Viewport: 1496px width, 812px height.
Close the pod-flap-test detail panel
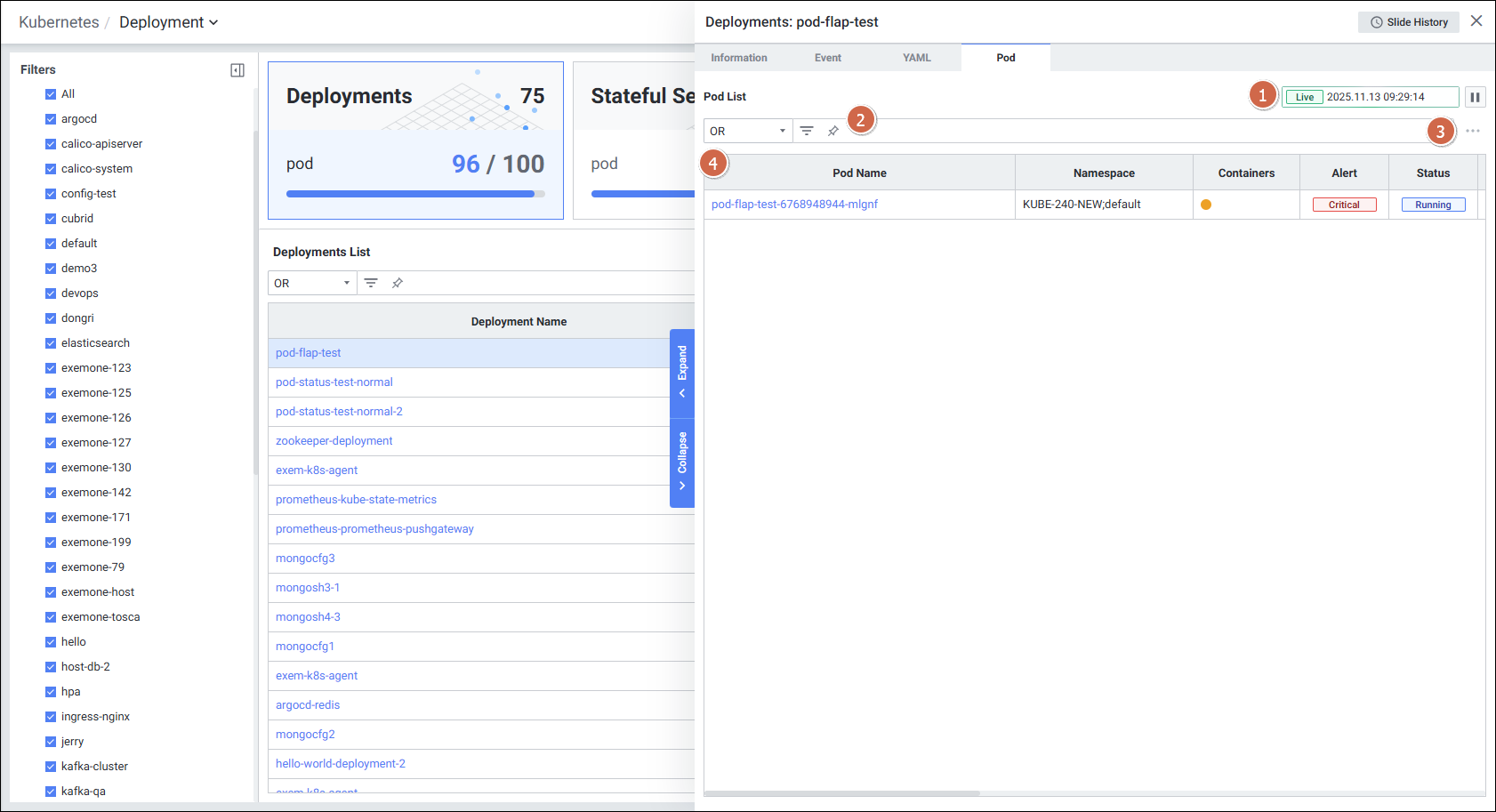[1476, 21]
